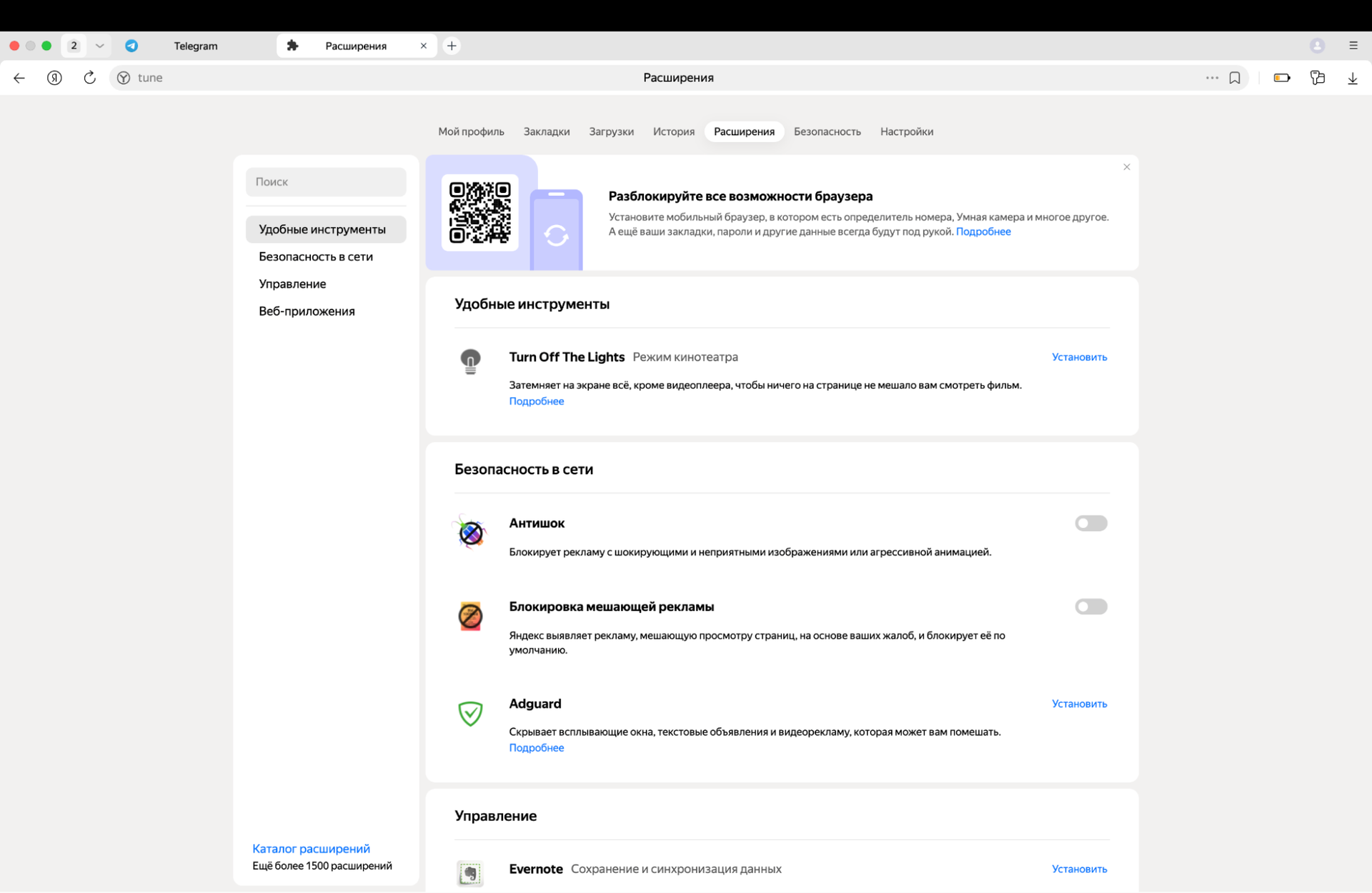Screen dimensions: 1372x893
Task: Open downloads via the arrow icon
Action: coord(1353,79)
